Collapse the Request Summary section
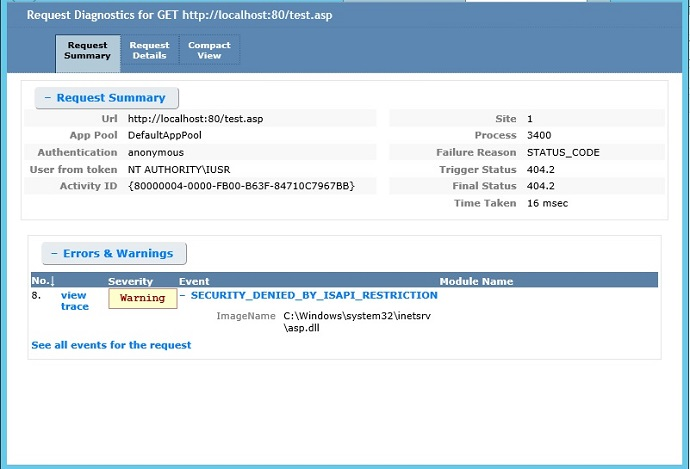The width and height of the screenshot is (690, 469). (x=106, y=98)
